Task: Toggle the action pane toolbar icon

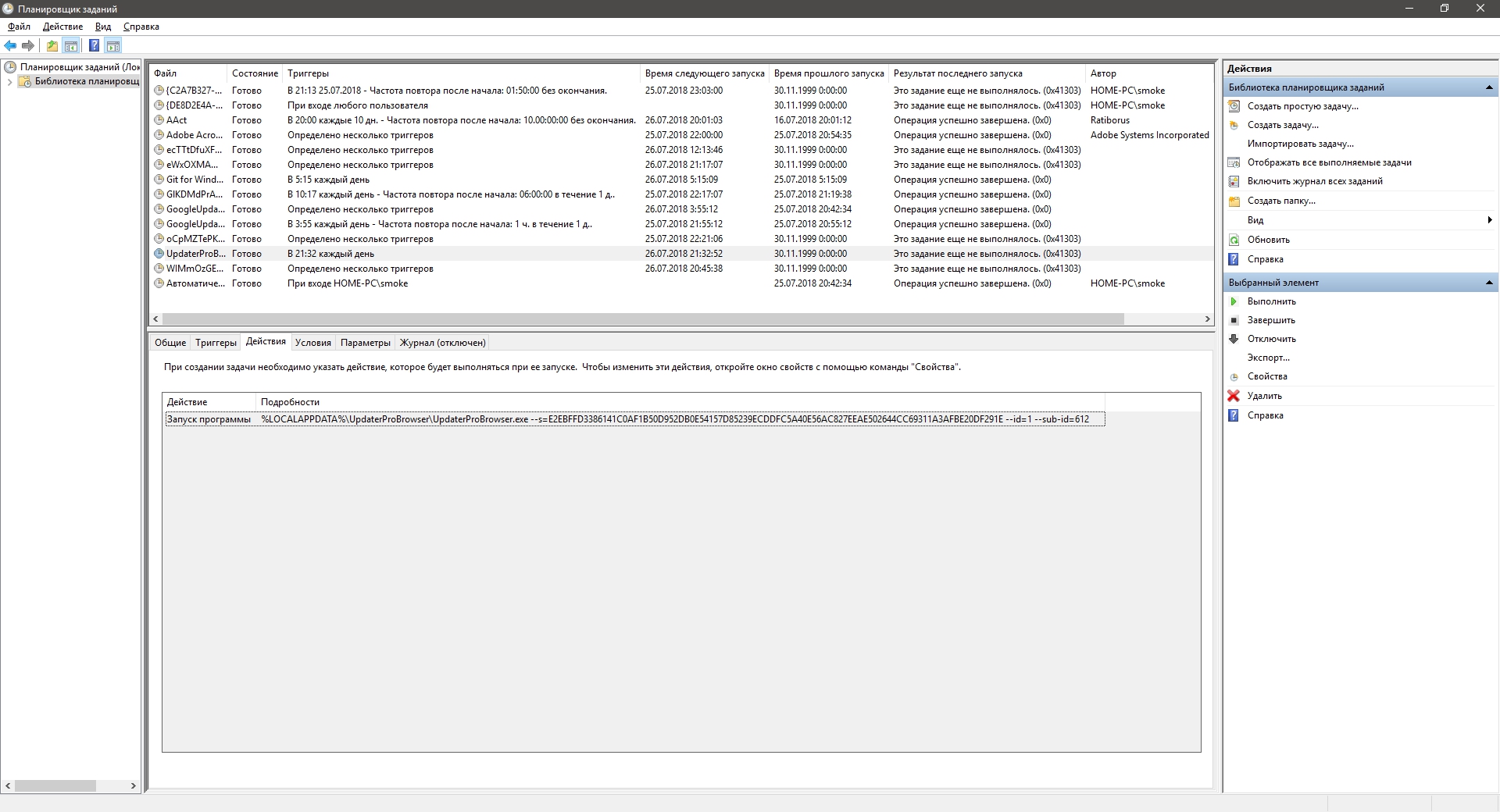Action: (113, 45)
